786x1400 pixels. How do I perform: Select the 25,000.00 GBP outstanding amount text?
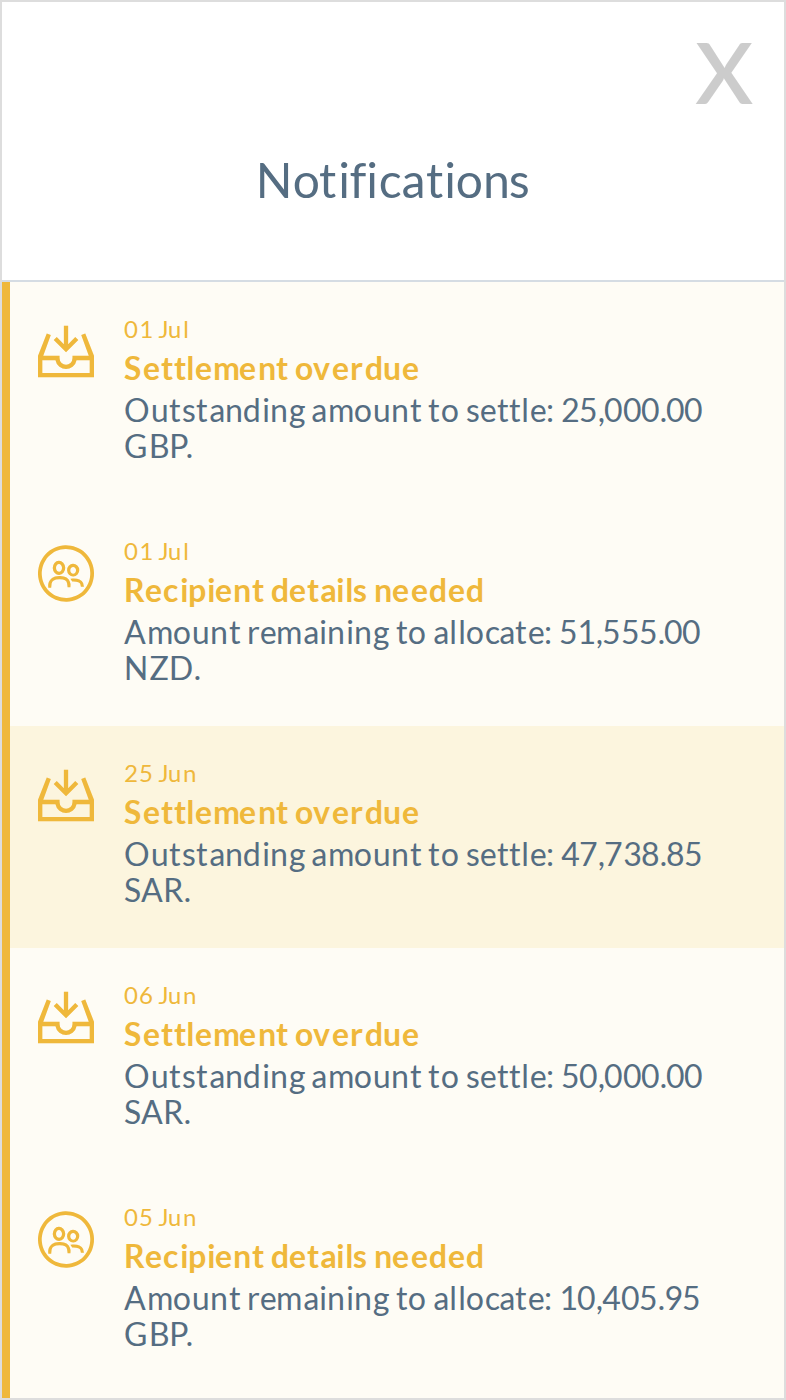[x=413, y=428]
